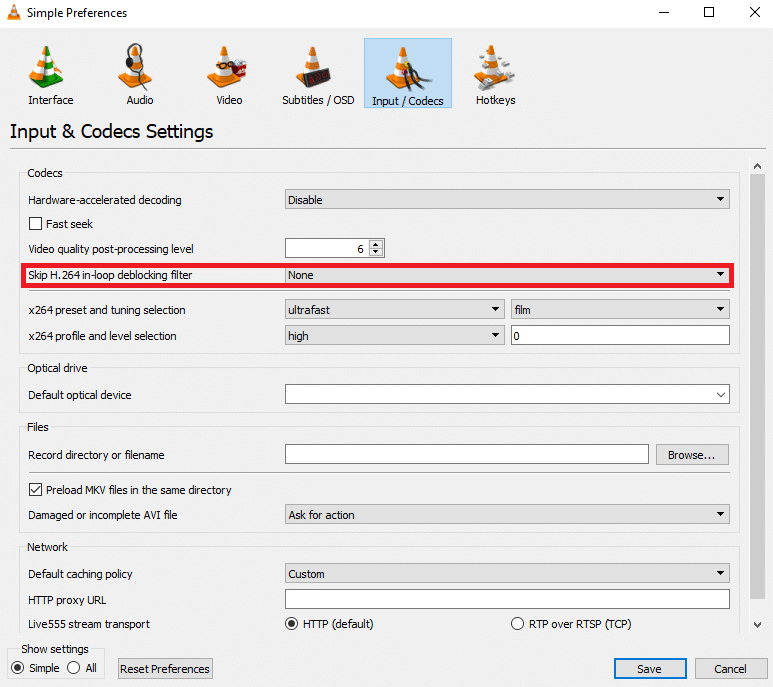The width and height of the screenshot is (773, 687).
Task: Open the x264 tuning film dropdown
Action: pos(620,309)
